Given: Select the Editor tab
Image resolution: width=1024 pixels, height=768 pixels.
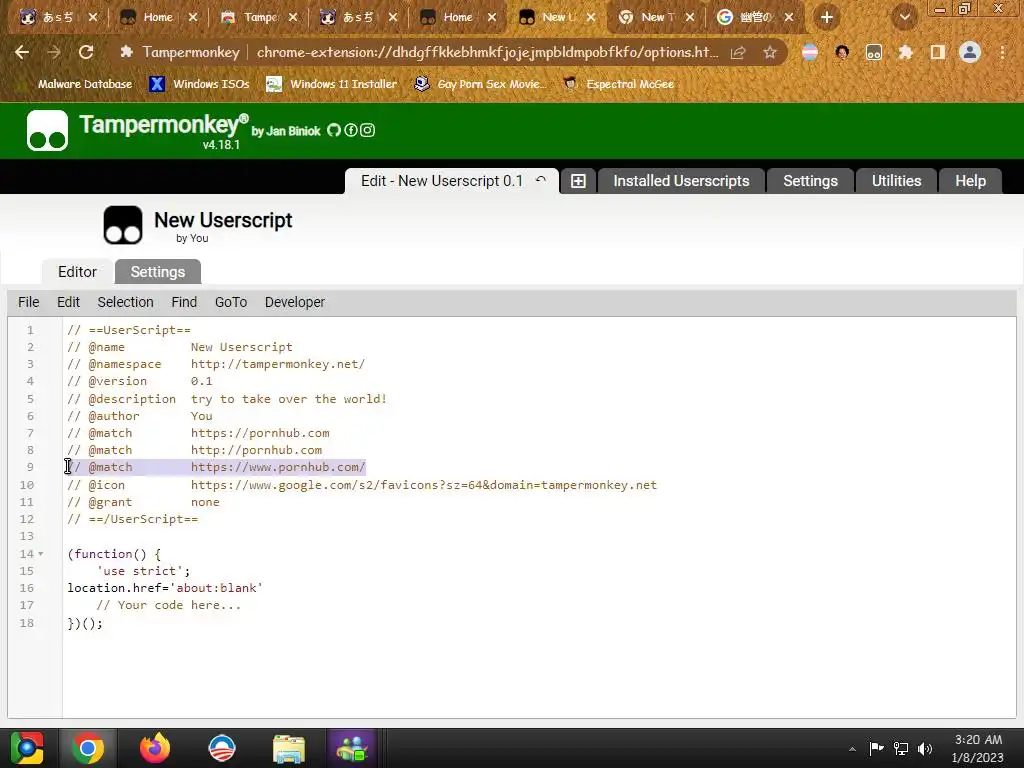Looking at the screenshot, I should coord(77,272).
